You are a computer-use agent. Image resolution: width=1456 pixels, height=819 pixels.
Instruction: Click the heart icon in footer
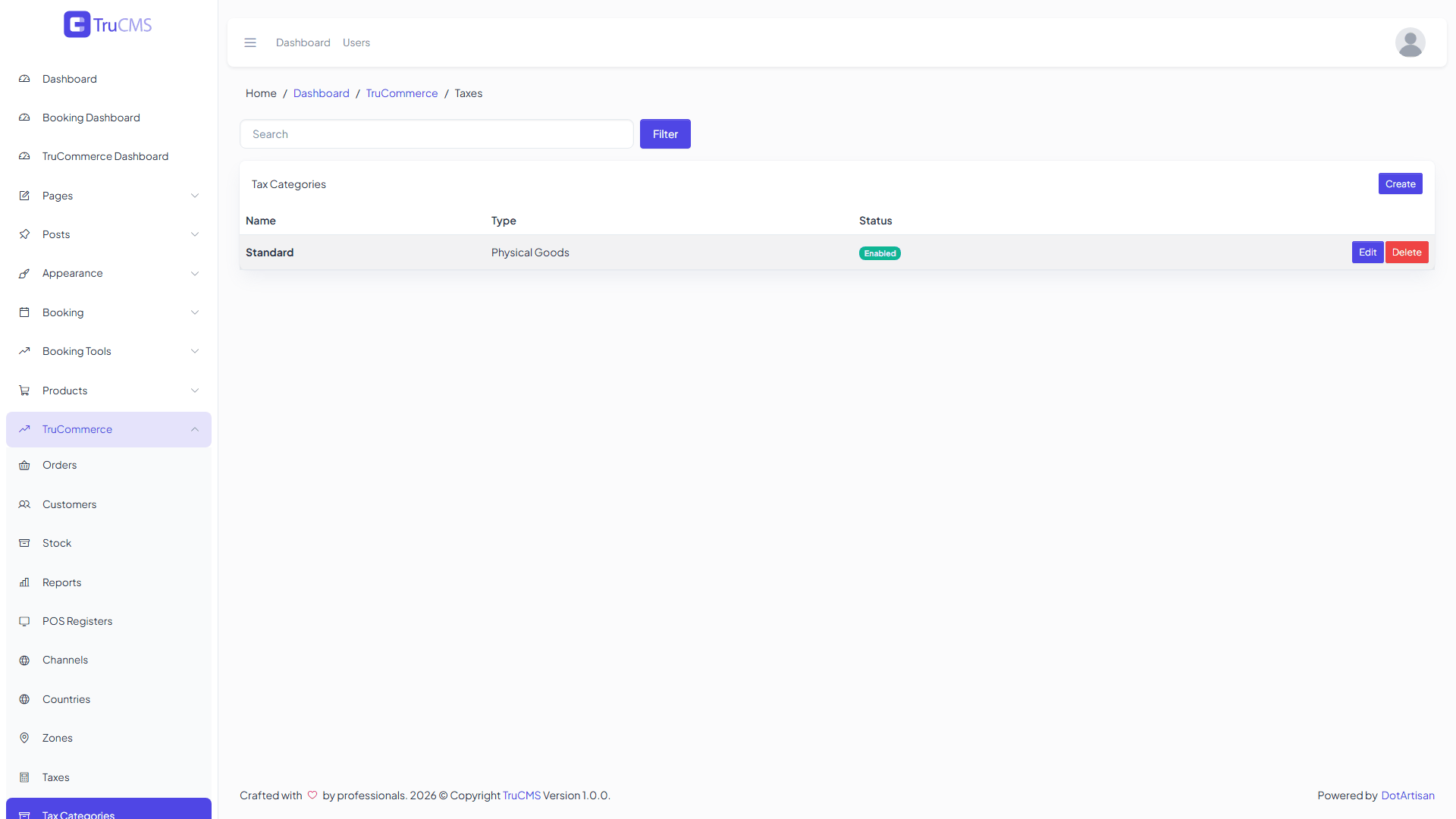312,795
